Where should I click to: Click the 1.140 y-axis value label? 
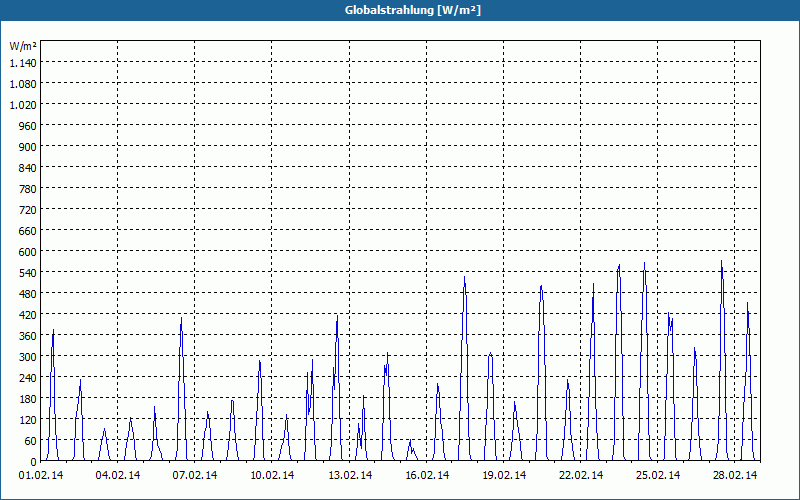(23, 62)
